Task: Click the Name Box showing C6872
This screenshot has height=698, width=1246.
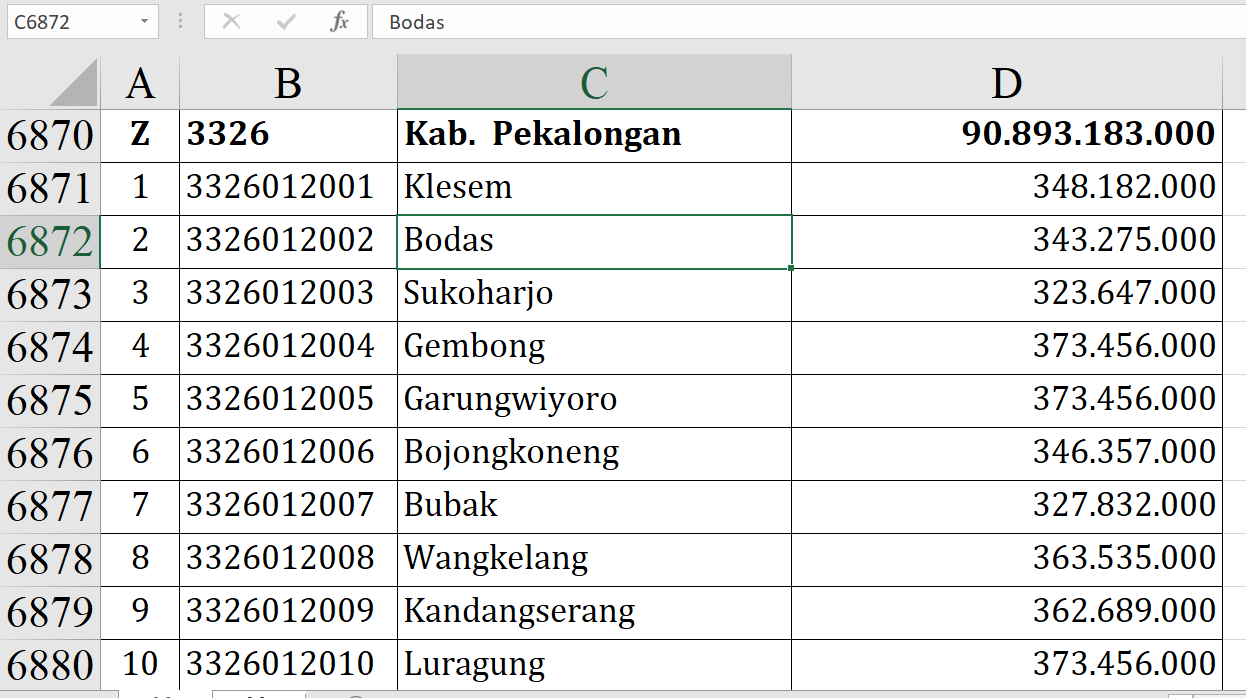Action: point(68,22)
